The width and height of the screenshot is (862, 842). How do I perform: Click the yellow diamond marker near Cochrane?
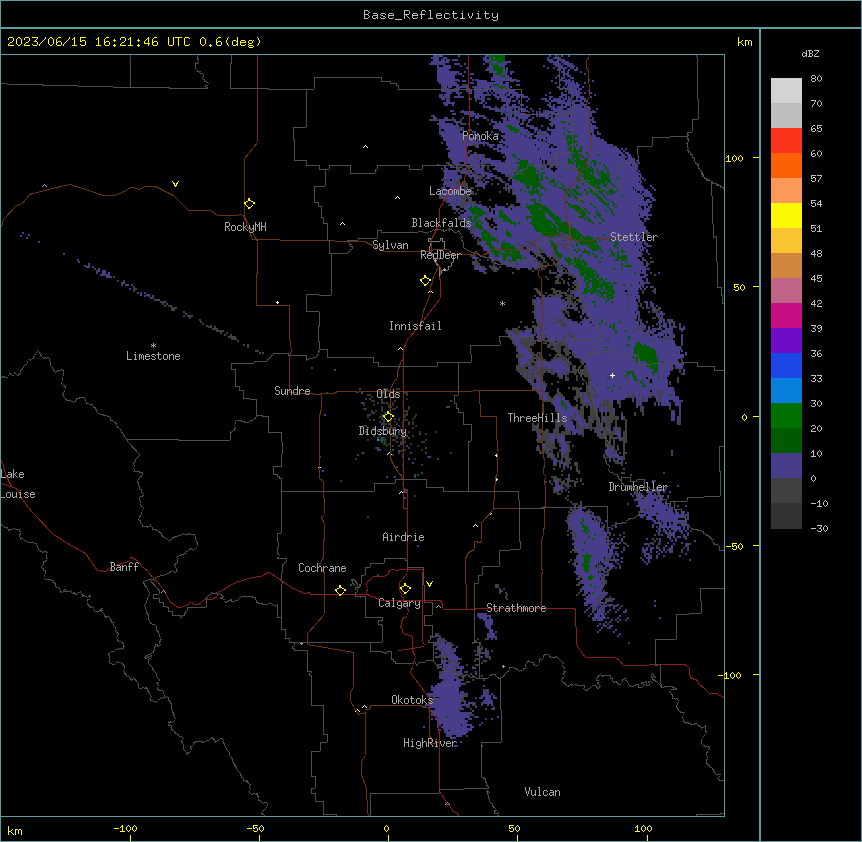[x=340, y=590]
